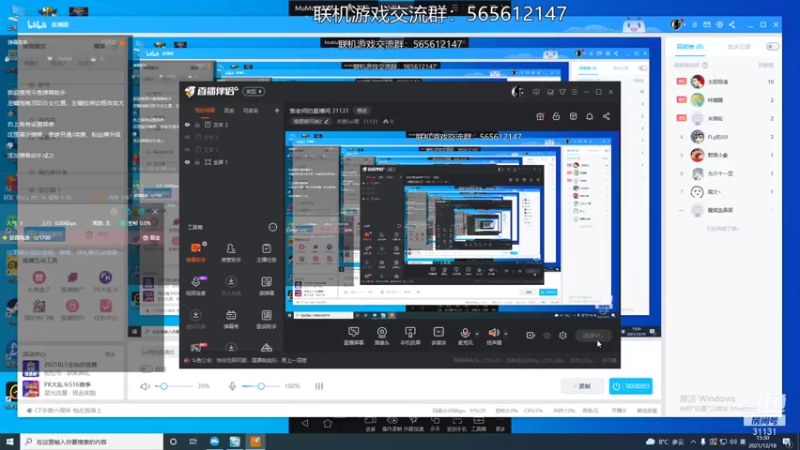Toggle visibility eye for 文本 3 layer
This screenshot has height=450, width=800.
[x=187, y=124]
